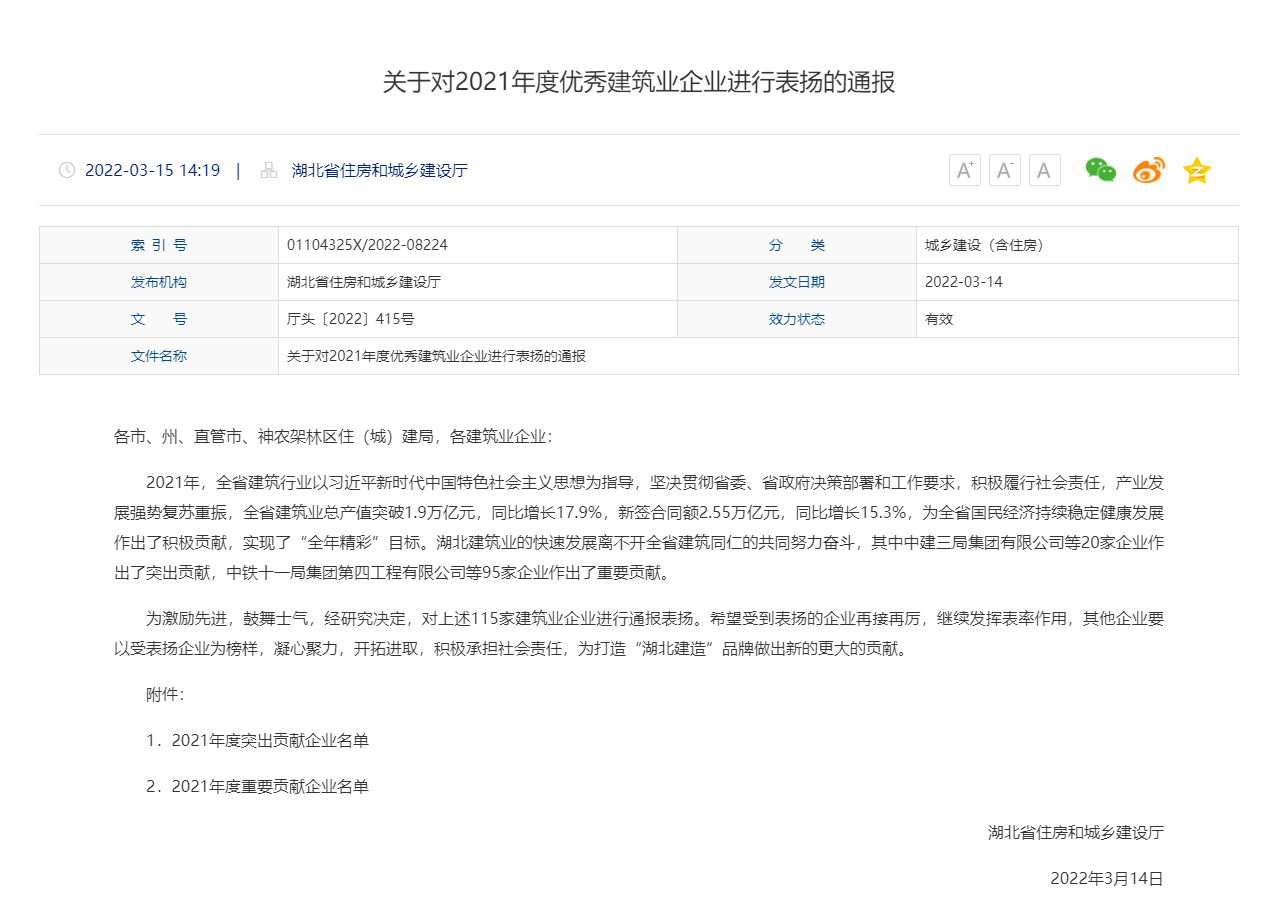This screenshot has width=1267, height=908.
Task: Click the signature date 2022年3月14日
Action: tap(1106, 878)
